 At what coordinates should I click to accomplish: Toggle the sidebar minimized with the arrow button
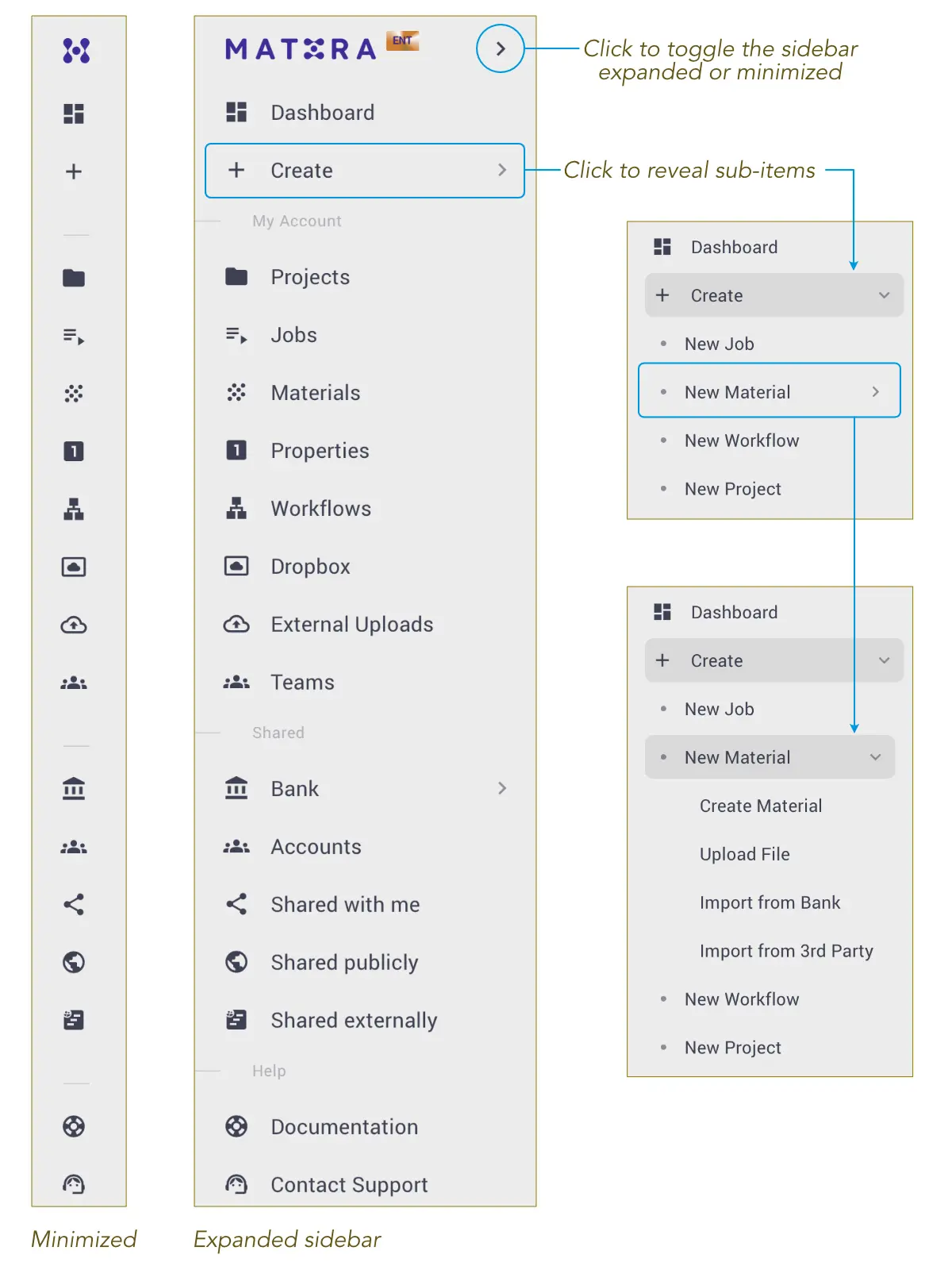click(x=500, y=48)
